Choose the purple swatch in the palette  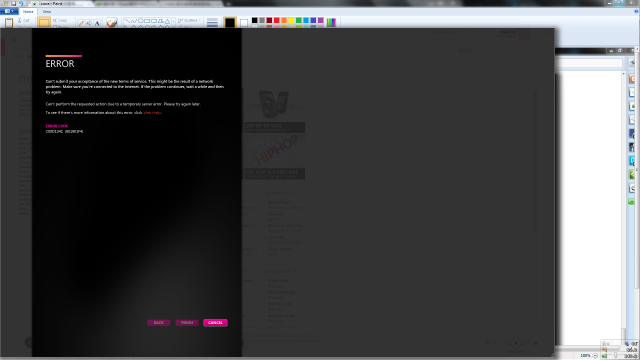coord(321,20)
